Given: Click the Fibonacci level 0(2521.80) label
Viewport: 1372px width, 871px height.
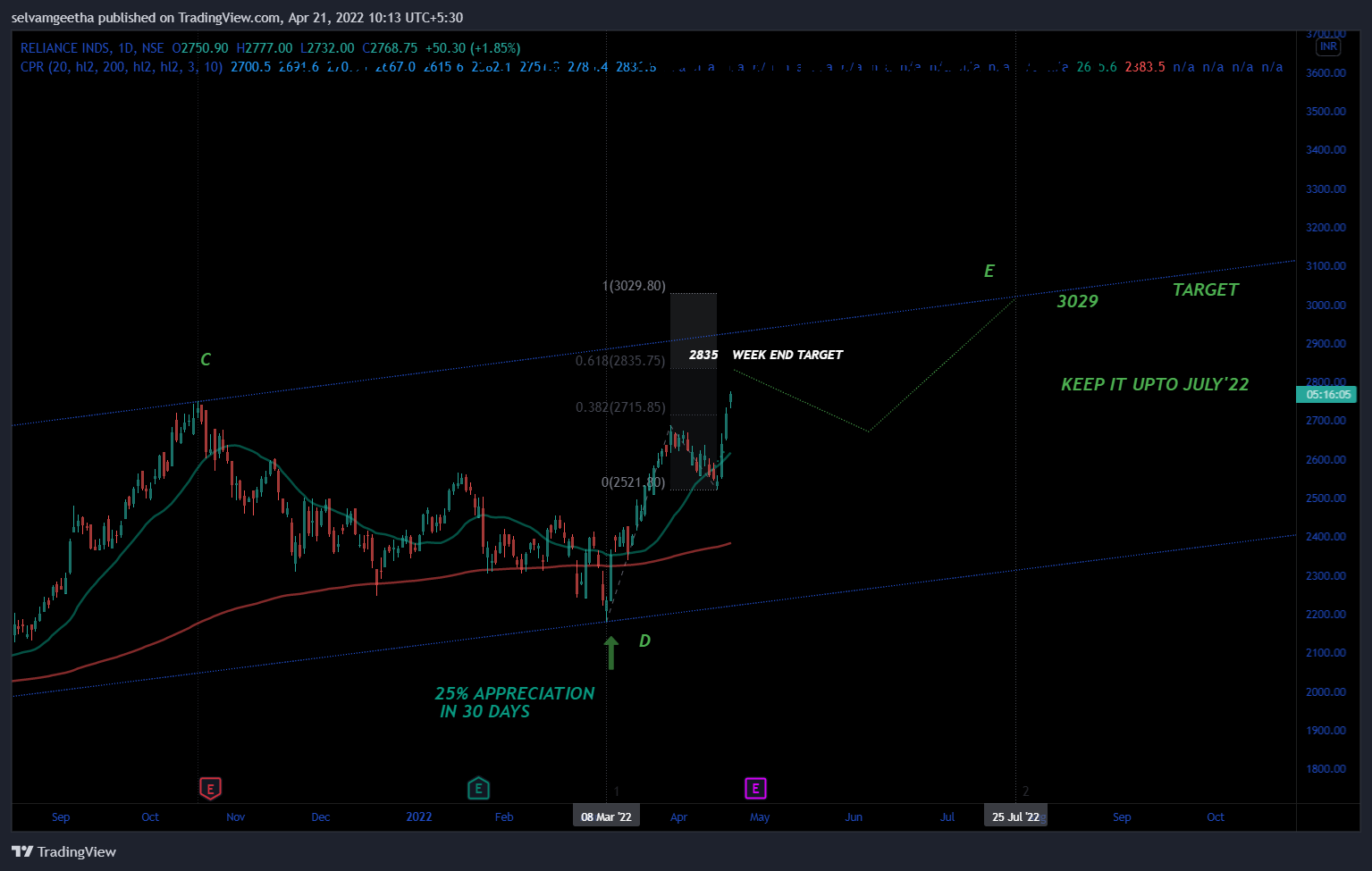Looking at the screenshot, I should click(633, 482).
